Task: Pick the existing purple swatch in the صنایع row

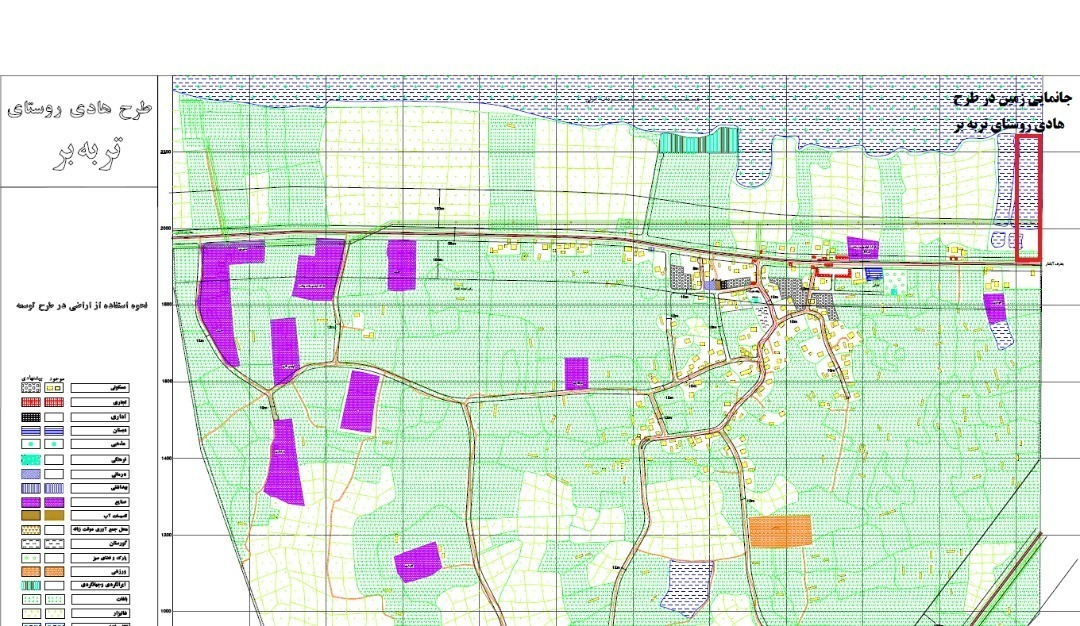Action: 54,503
